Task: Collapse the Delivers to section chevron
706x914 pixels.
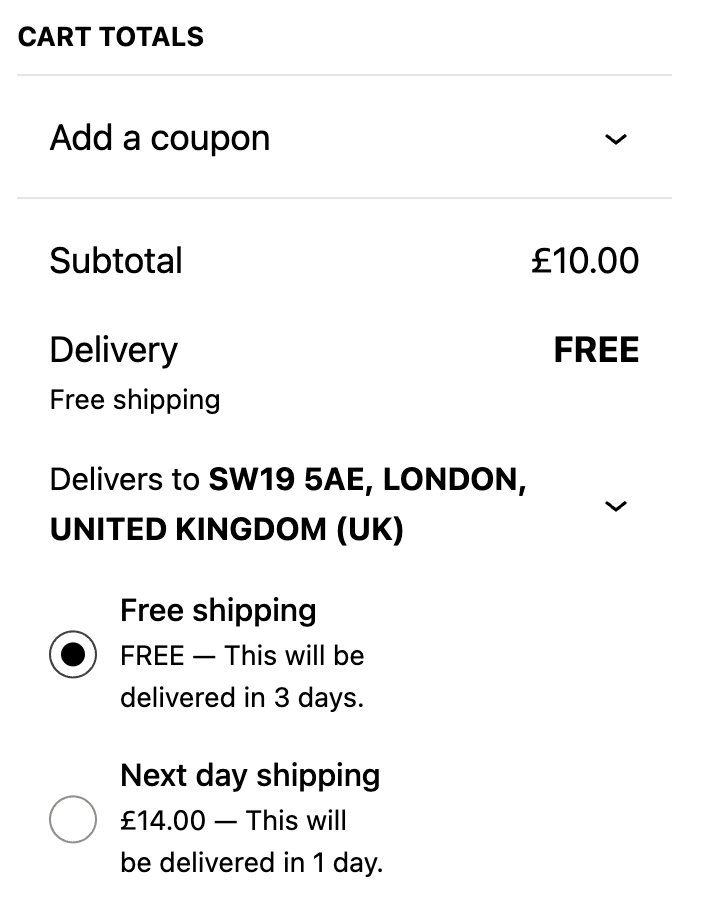Action: click(x=616, y=505)
